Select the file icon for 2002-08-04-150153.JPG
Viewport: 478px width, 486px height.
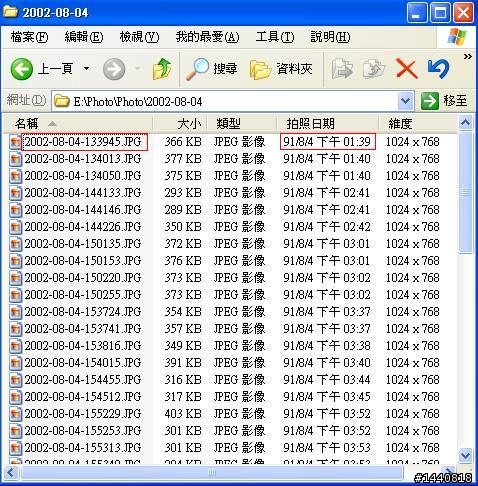click(x=15, y=261)
